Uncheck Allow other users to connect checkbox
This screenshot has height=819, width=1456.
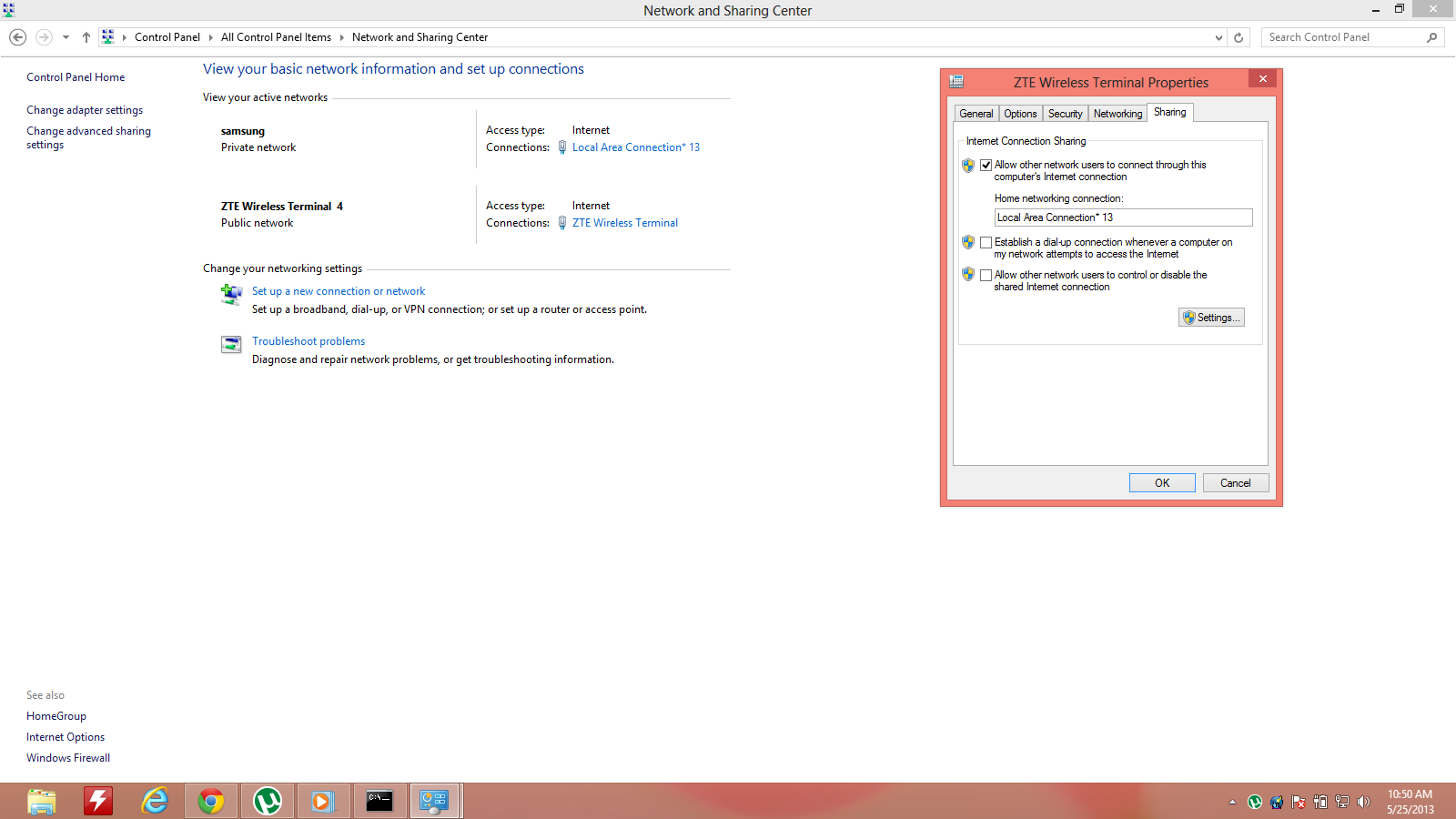986,166
